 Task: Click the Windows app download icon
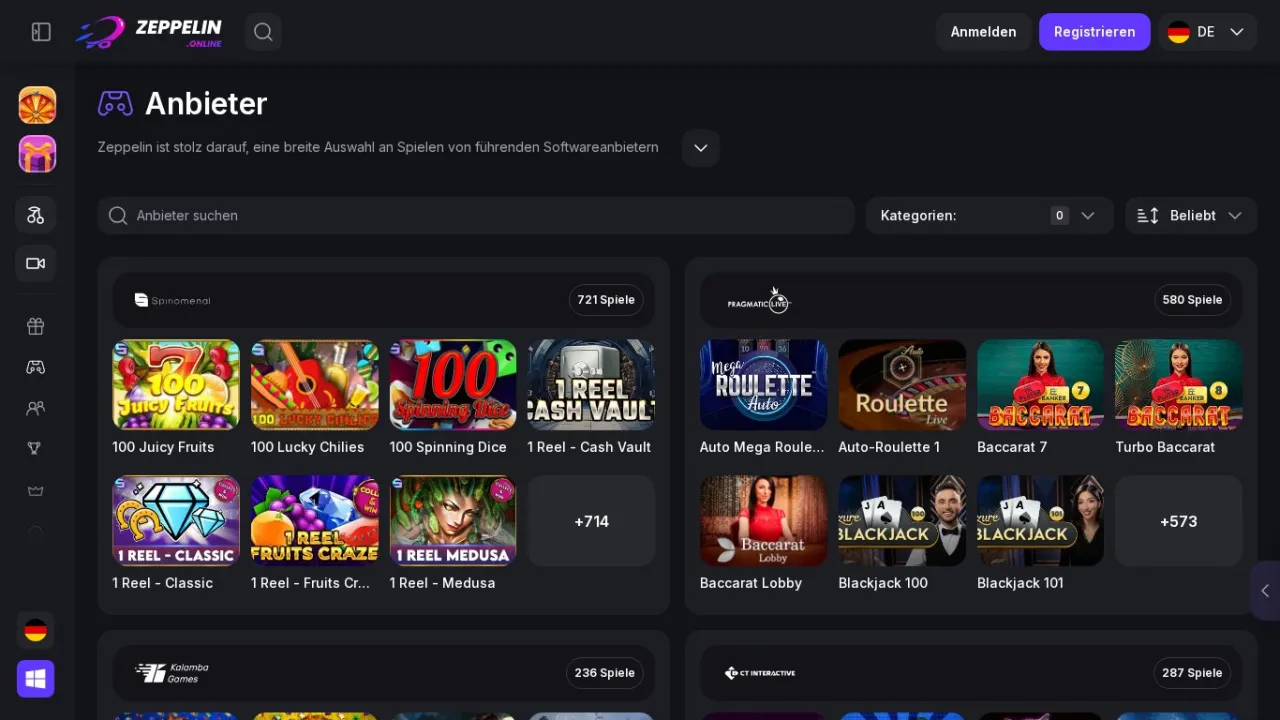[x=36, y=679]
